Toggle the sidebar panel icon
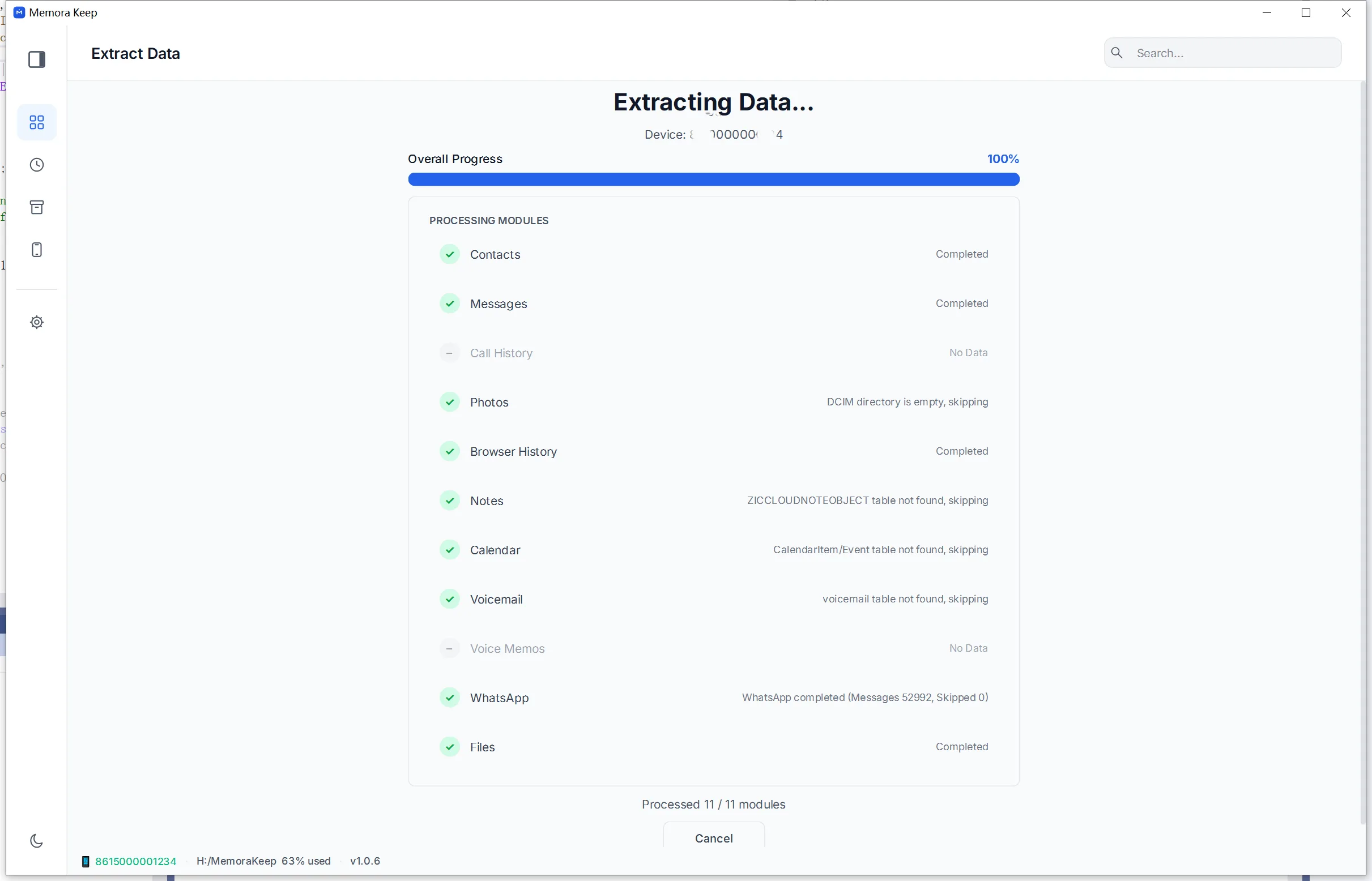Screen dimensions: 1372x881 (x=37, y=59)
